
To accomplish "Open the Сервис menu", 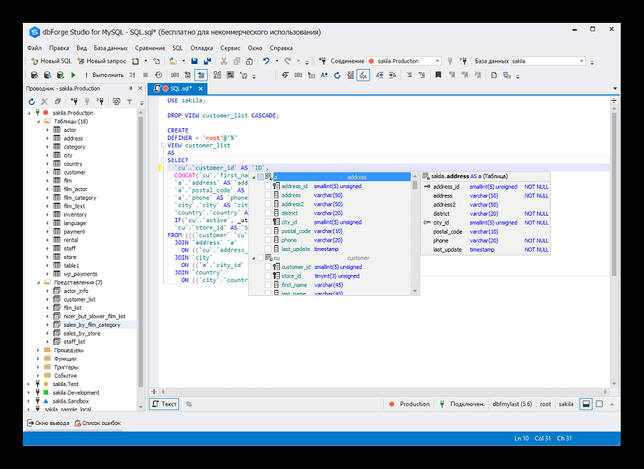I will [x=230, y=48].
